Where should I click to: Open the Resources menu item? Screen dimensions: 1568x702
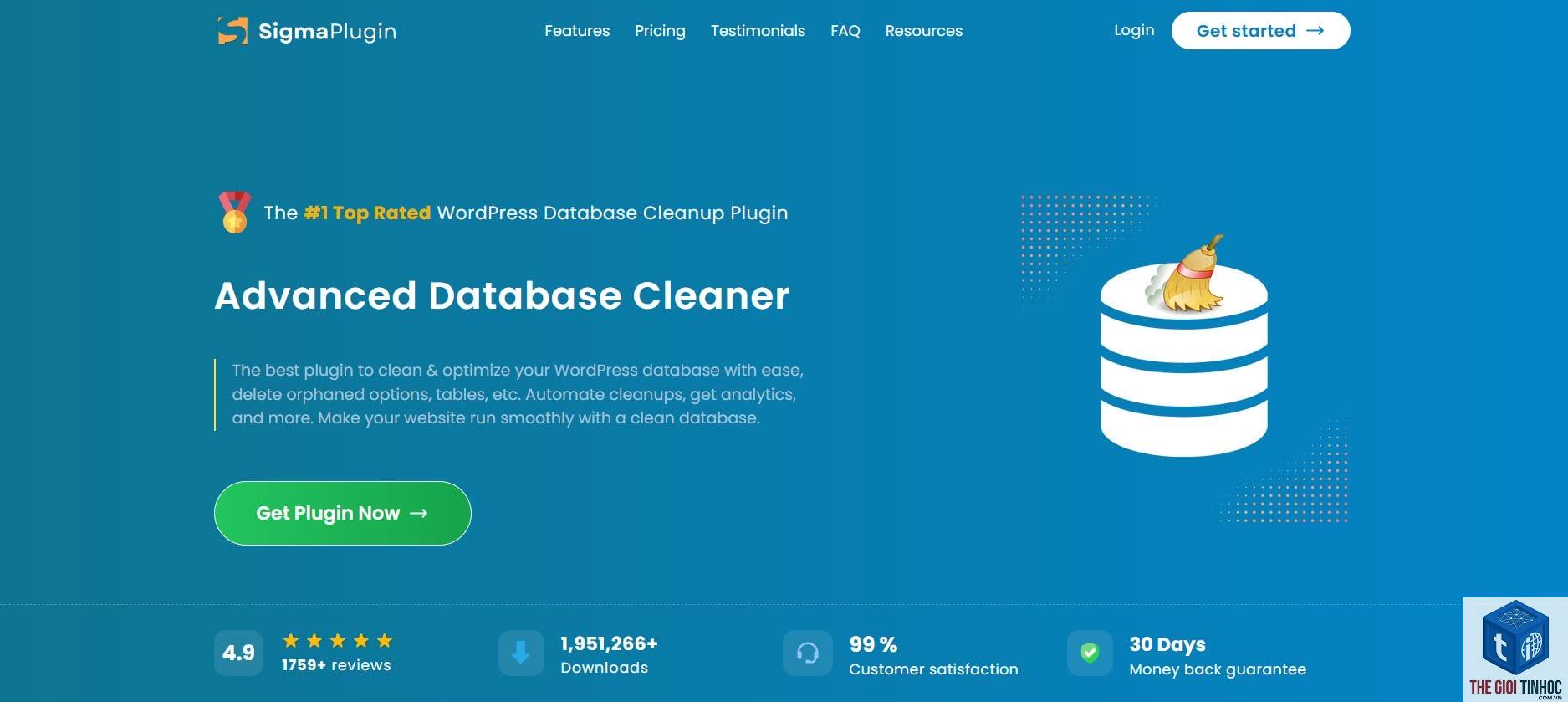tap(924, 31)
